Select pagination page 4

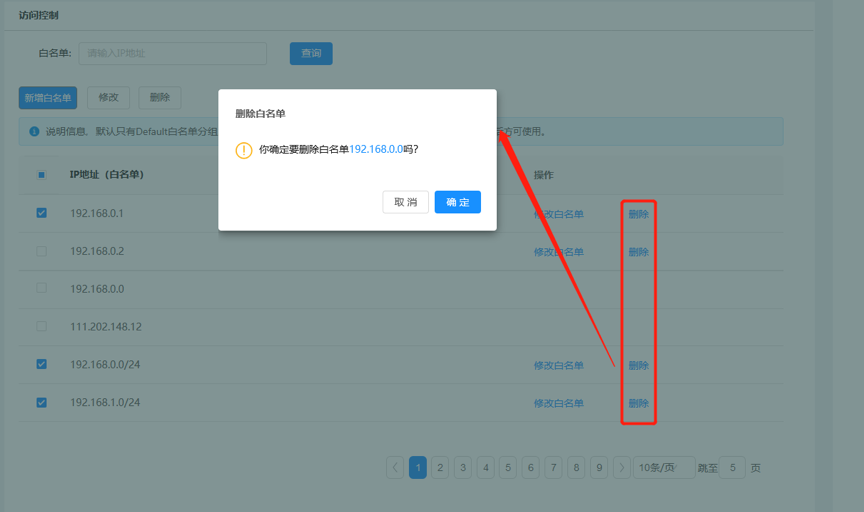(485, 468)
